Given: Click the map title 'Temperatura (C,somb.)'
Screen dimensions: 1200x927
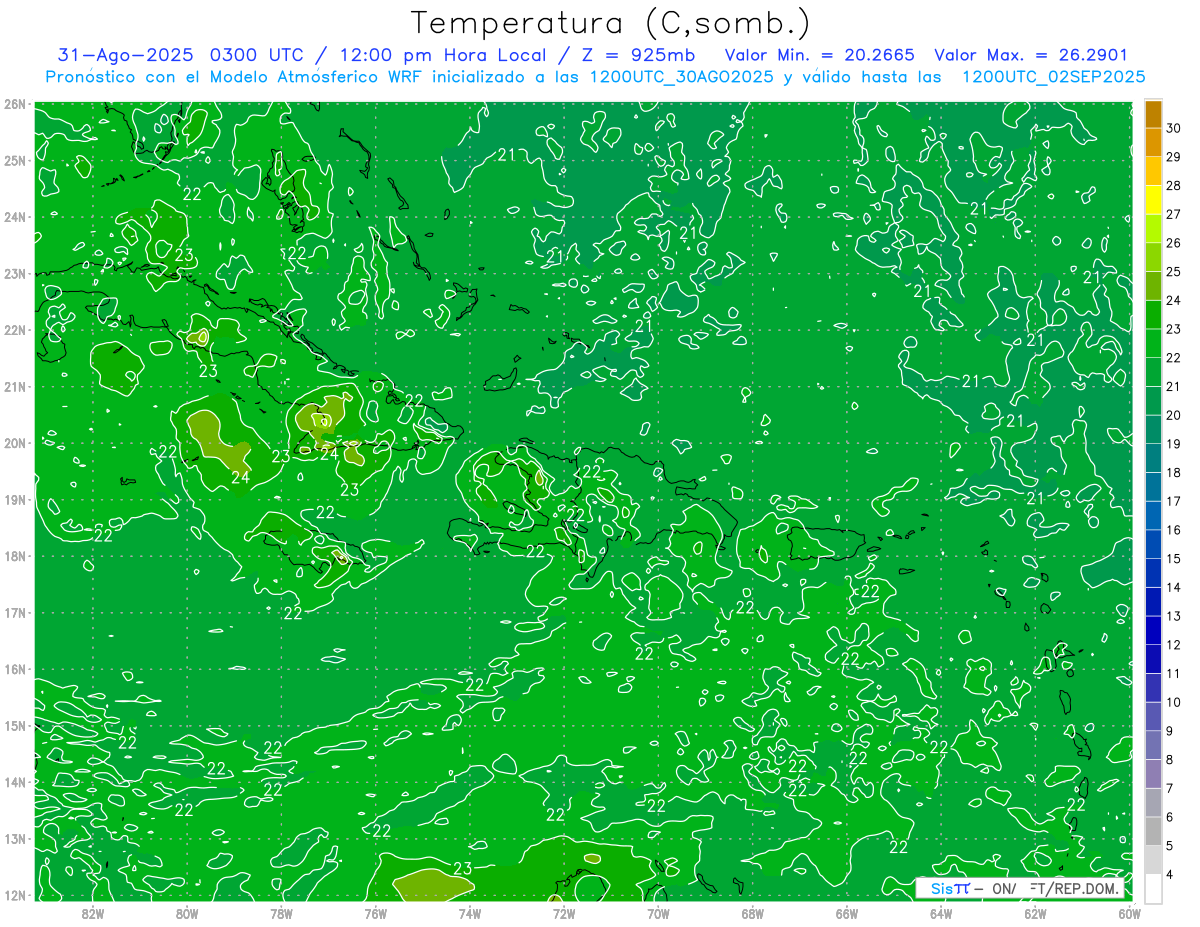Looking at the screenshot, I should tap(610, 24).
